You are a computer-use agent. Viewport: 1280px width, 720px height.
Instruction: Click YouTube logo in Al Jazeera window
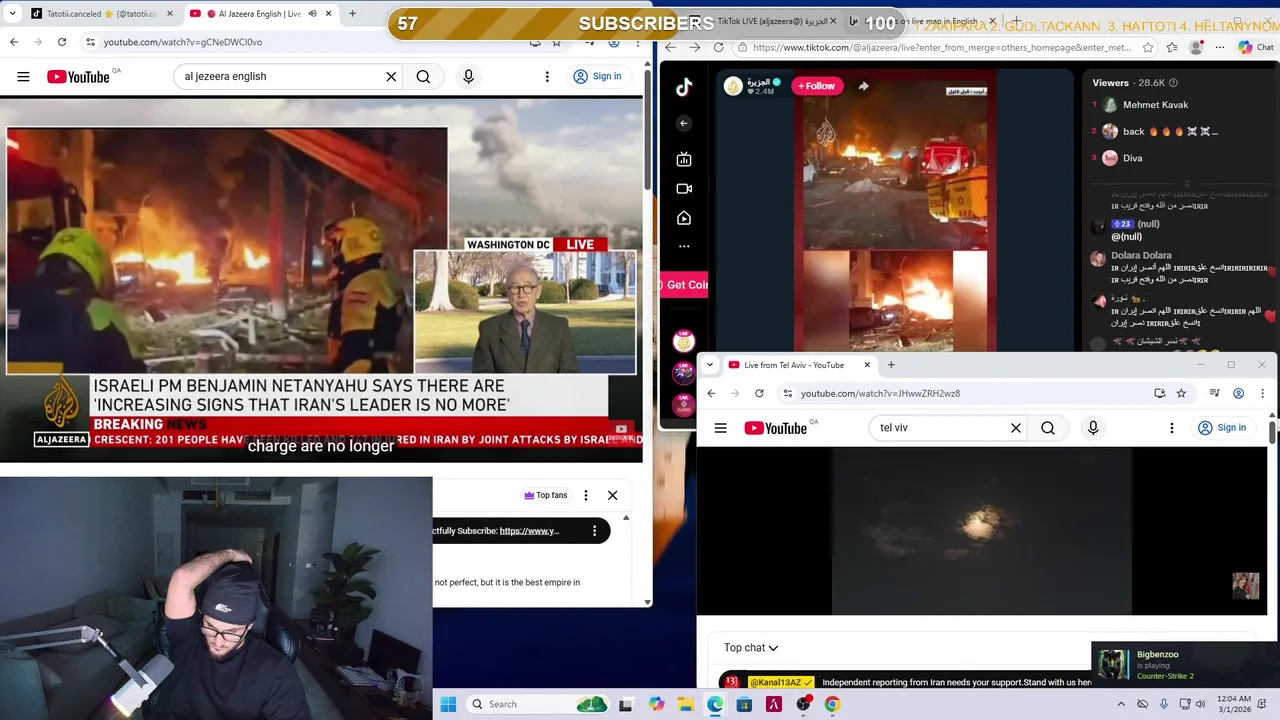click(x=78, y=76)
